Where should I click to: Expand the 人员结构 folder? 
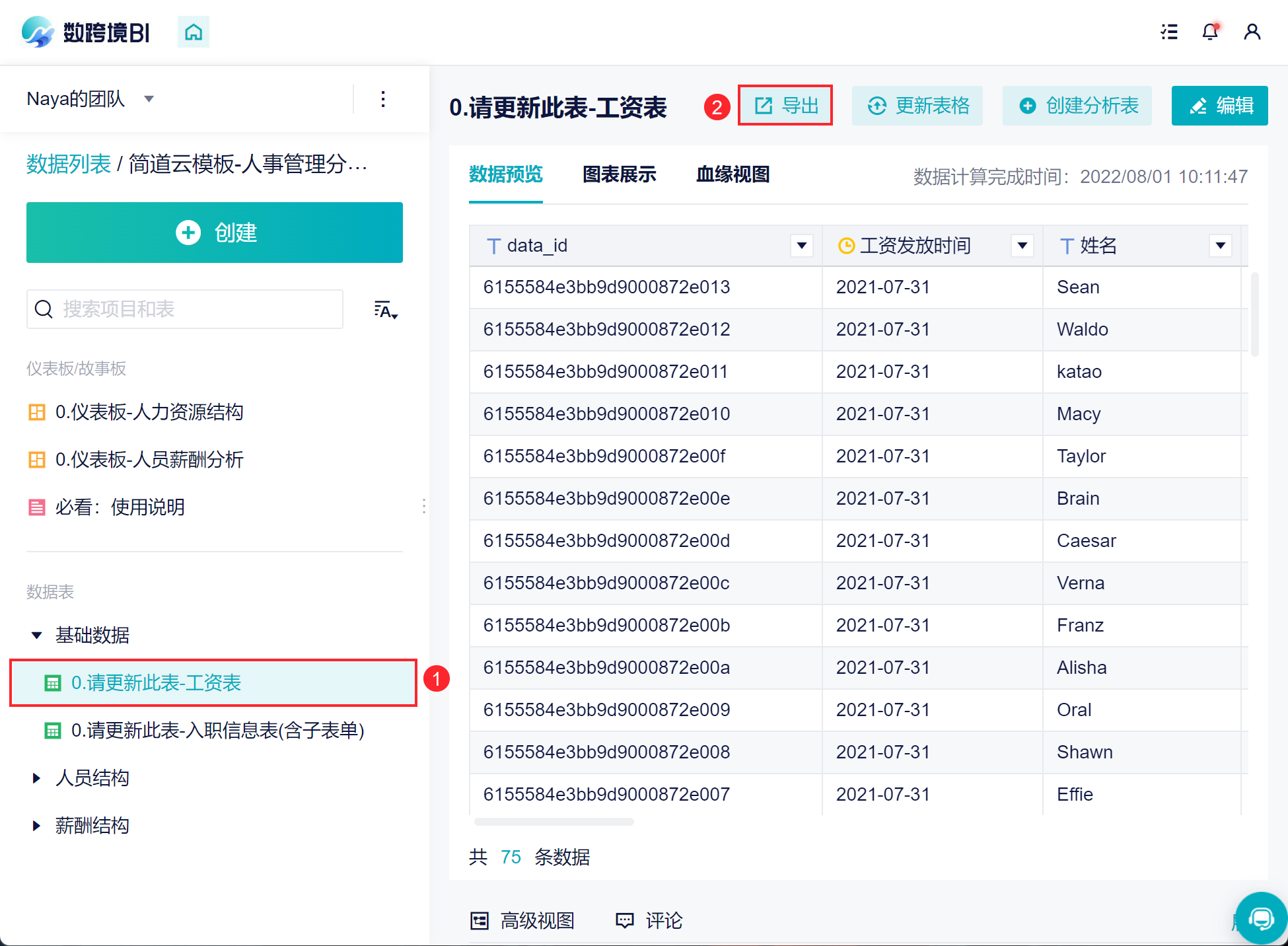click(37, 778)
